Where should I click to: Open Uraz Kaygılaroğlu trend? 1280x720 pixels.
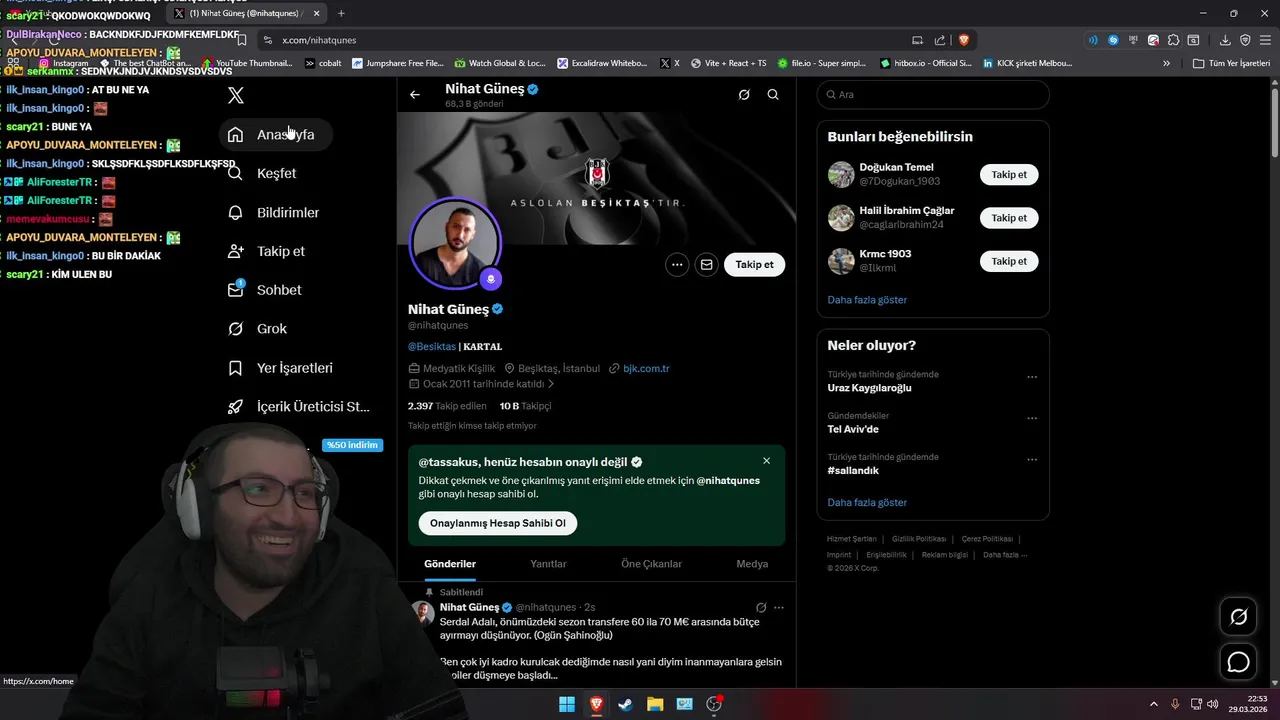(869, 388)
